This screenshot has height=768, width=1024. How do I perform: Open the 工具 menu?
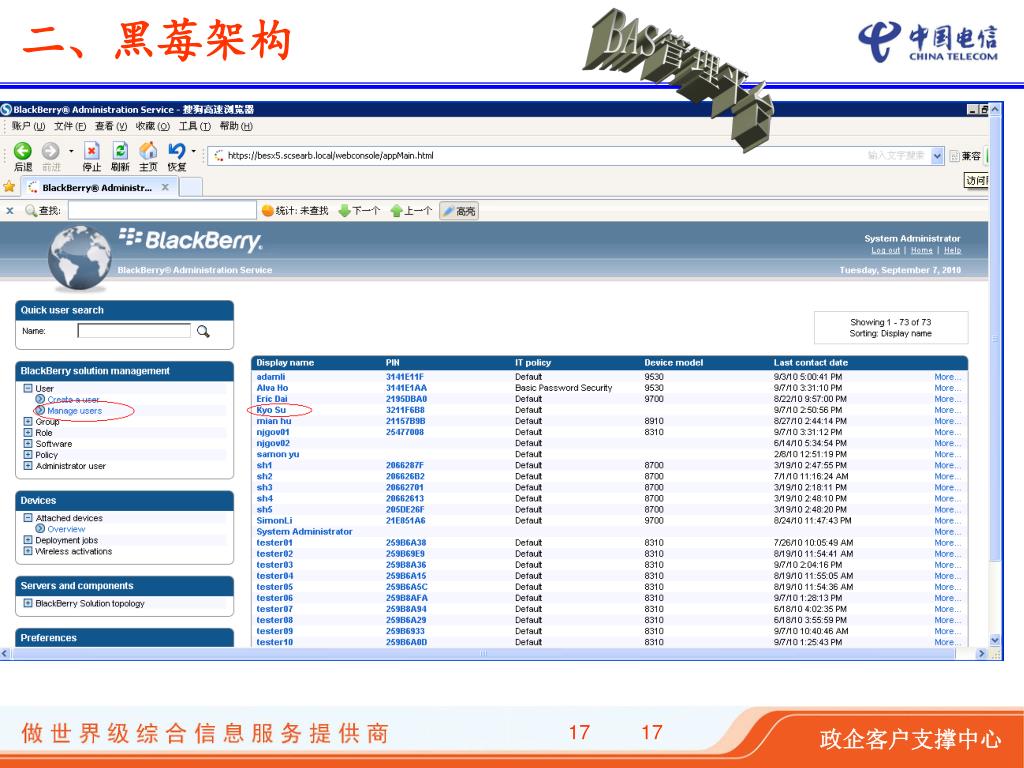coord(195,126)
